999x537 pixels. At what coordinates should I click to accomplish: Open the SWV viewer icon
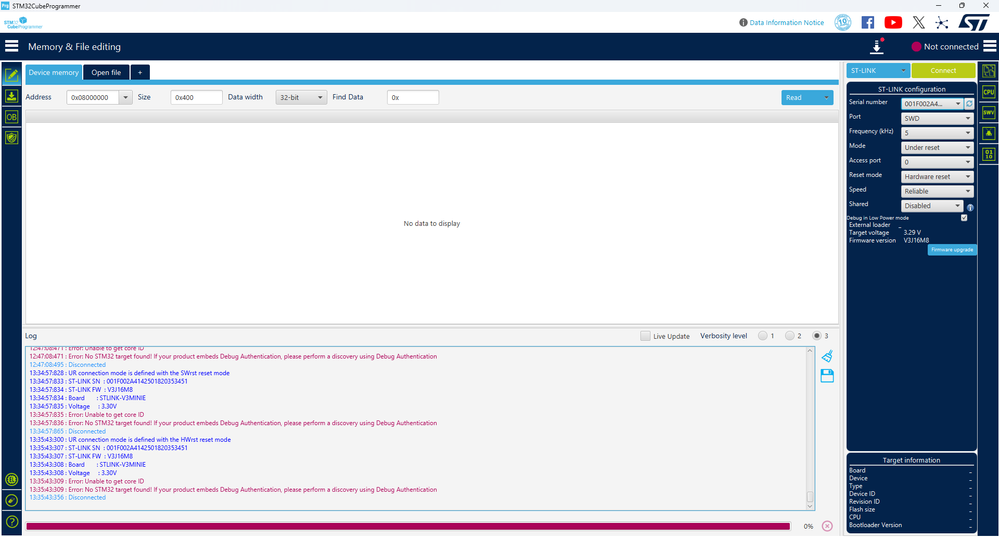(x=989, y=113)
